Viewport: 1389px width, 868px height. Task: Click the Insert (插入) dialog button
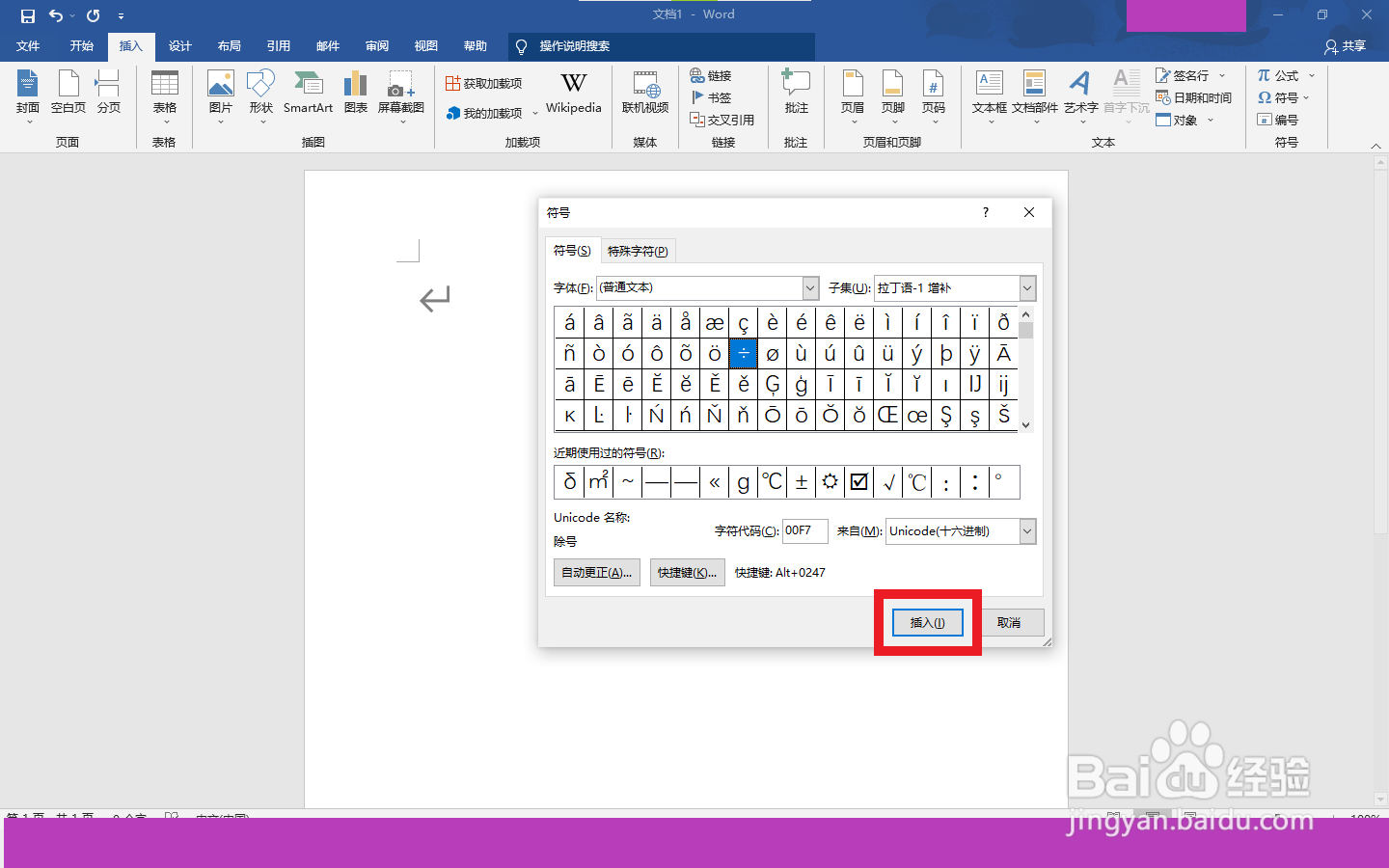click(x=927, y=622)
